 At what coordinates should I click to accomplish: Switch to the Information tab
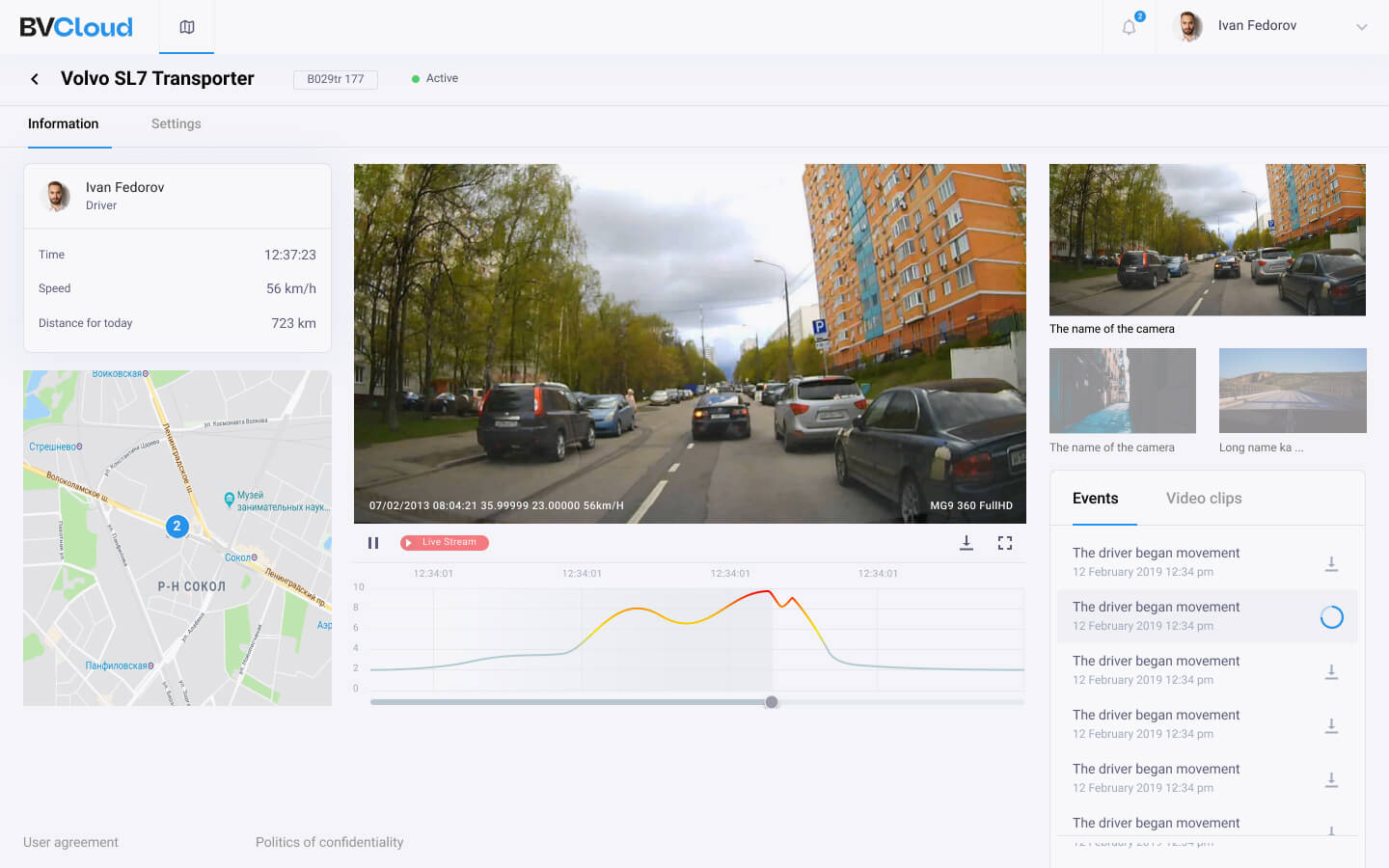click(x=64, y=124)
